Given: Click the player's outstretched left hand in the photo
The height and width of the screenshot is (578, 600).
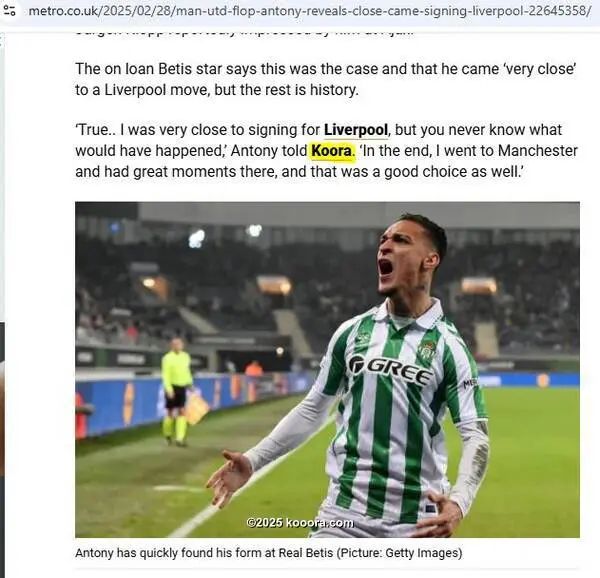Looking at the screenshot, I should tap(228, 478).
